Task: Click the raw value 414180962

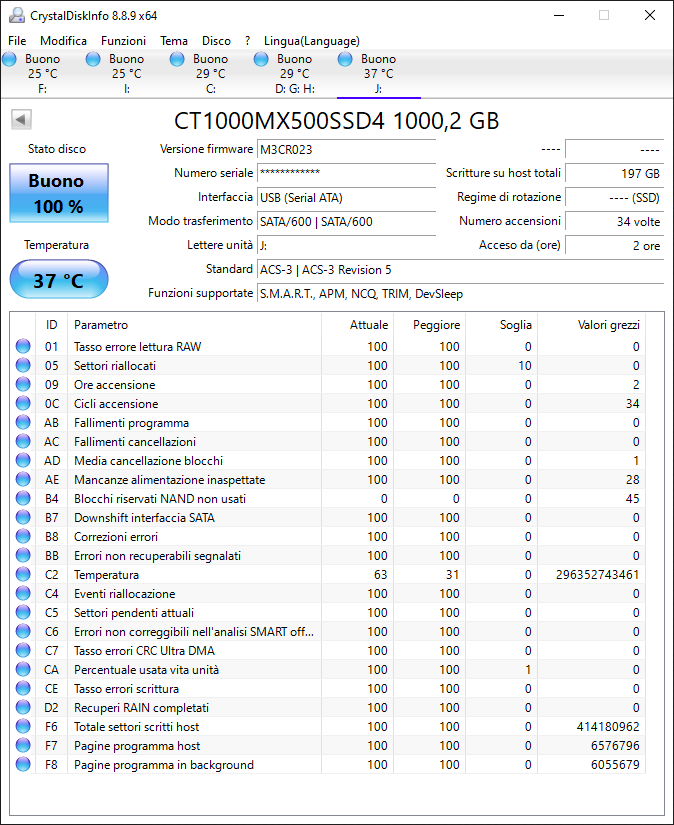Action: 608,727
